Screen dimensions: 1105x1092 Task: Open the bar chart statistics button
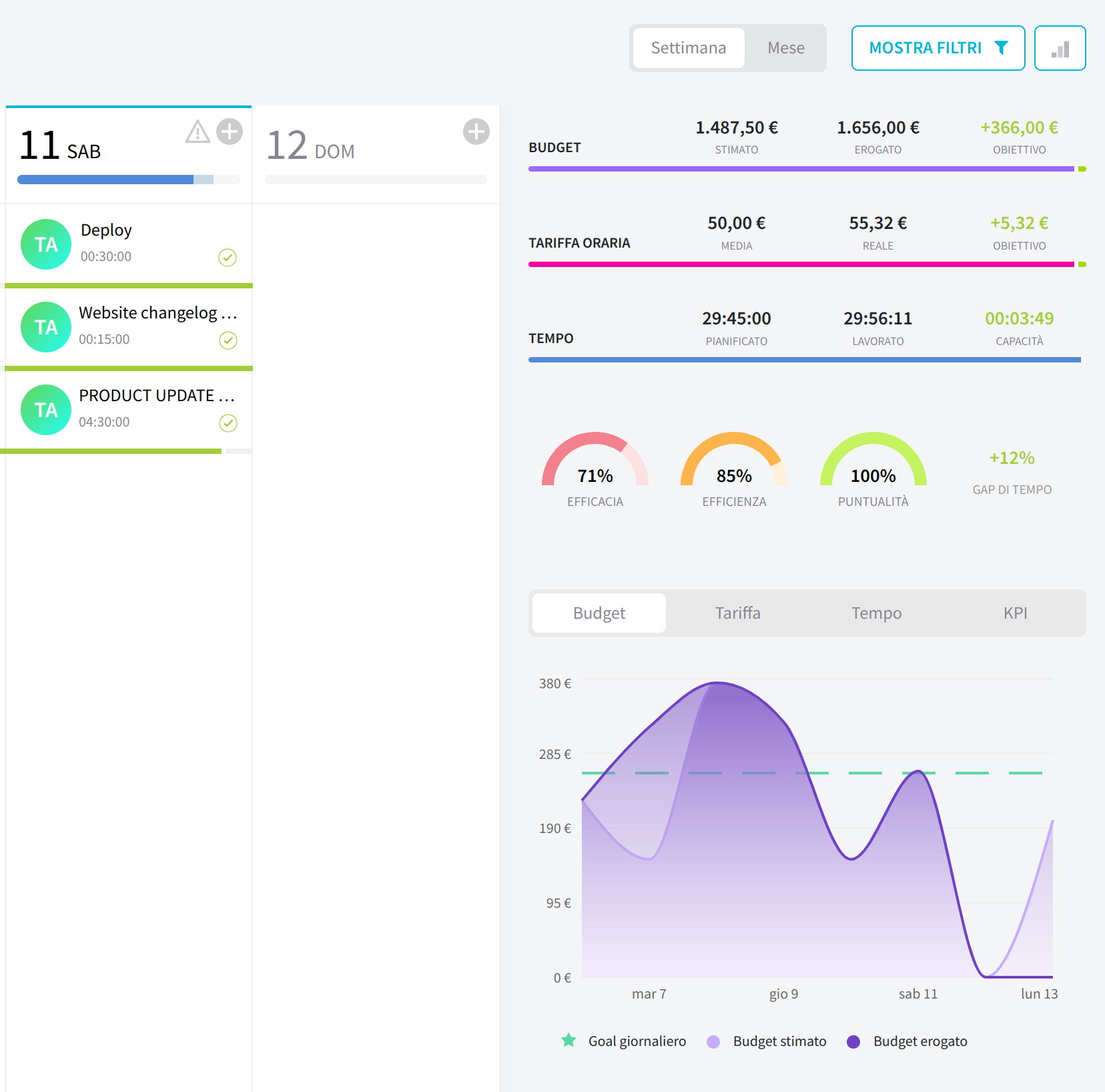coord(1060,48)
